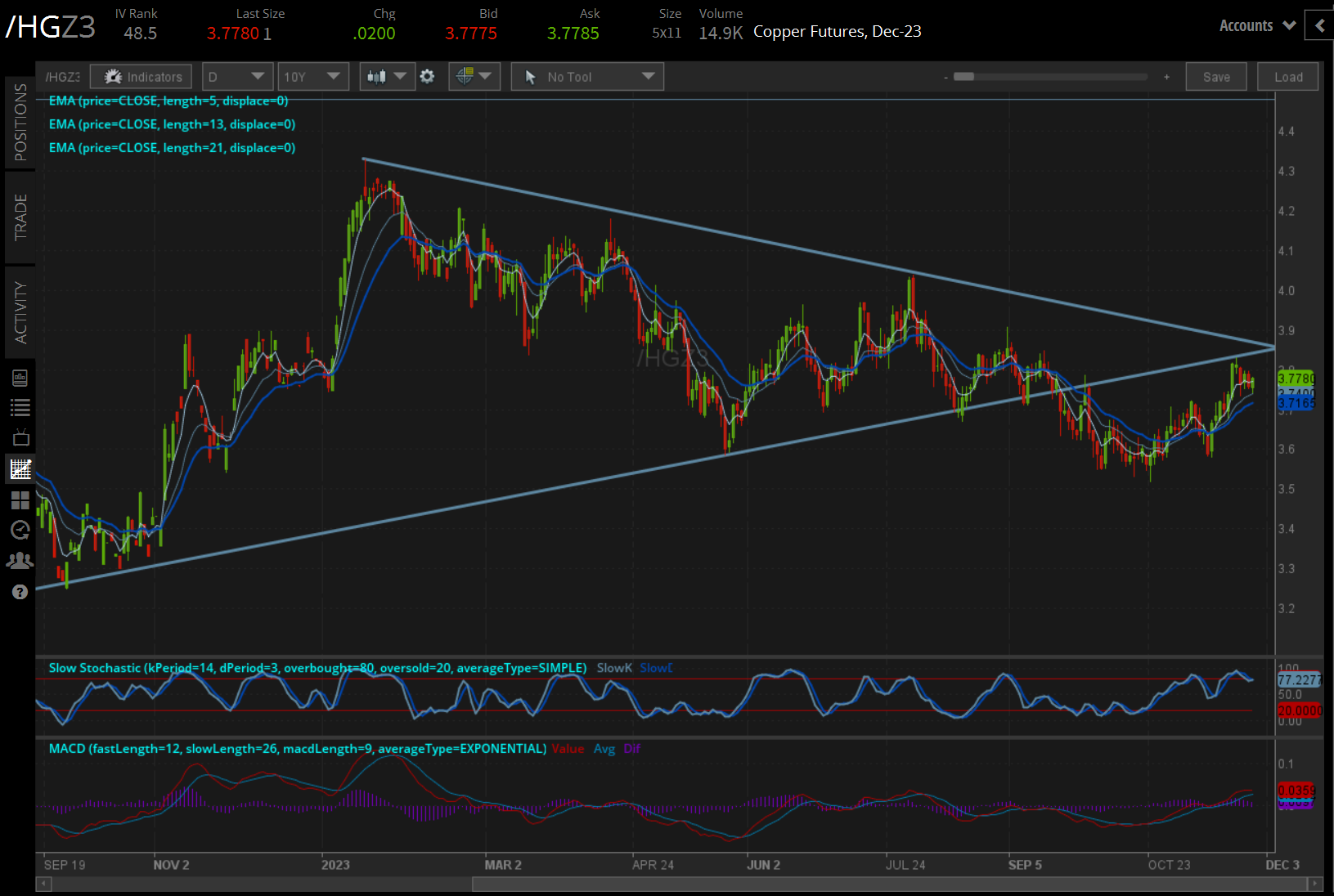This screenshot has width=1334, height=896.
Task: Click the Help question mark icon
Action: (x=20, y=592)
